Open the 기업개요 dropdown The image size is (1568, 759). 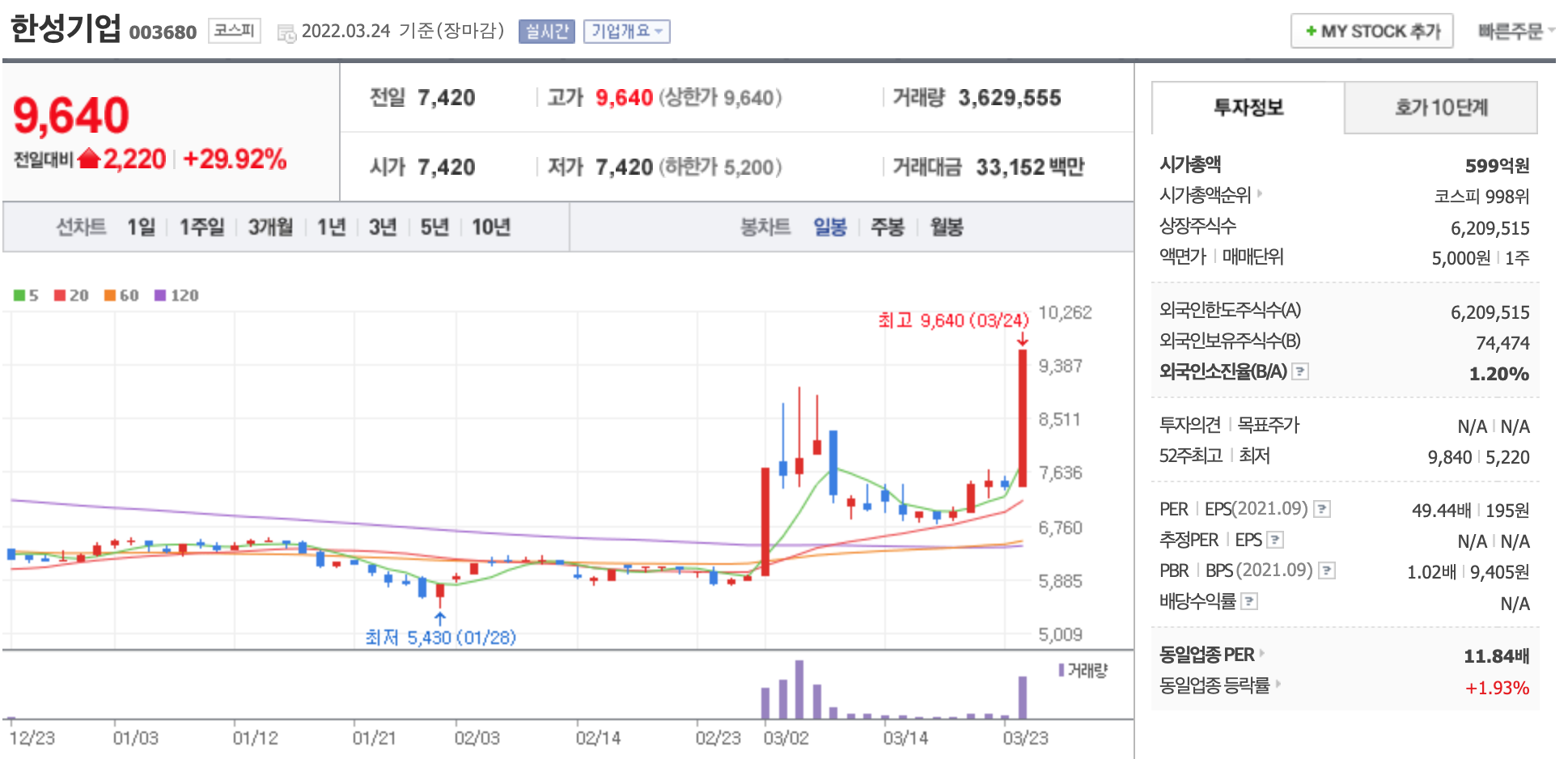click(626, 32)
